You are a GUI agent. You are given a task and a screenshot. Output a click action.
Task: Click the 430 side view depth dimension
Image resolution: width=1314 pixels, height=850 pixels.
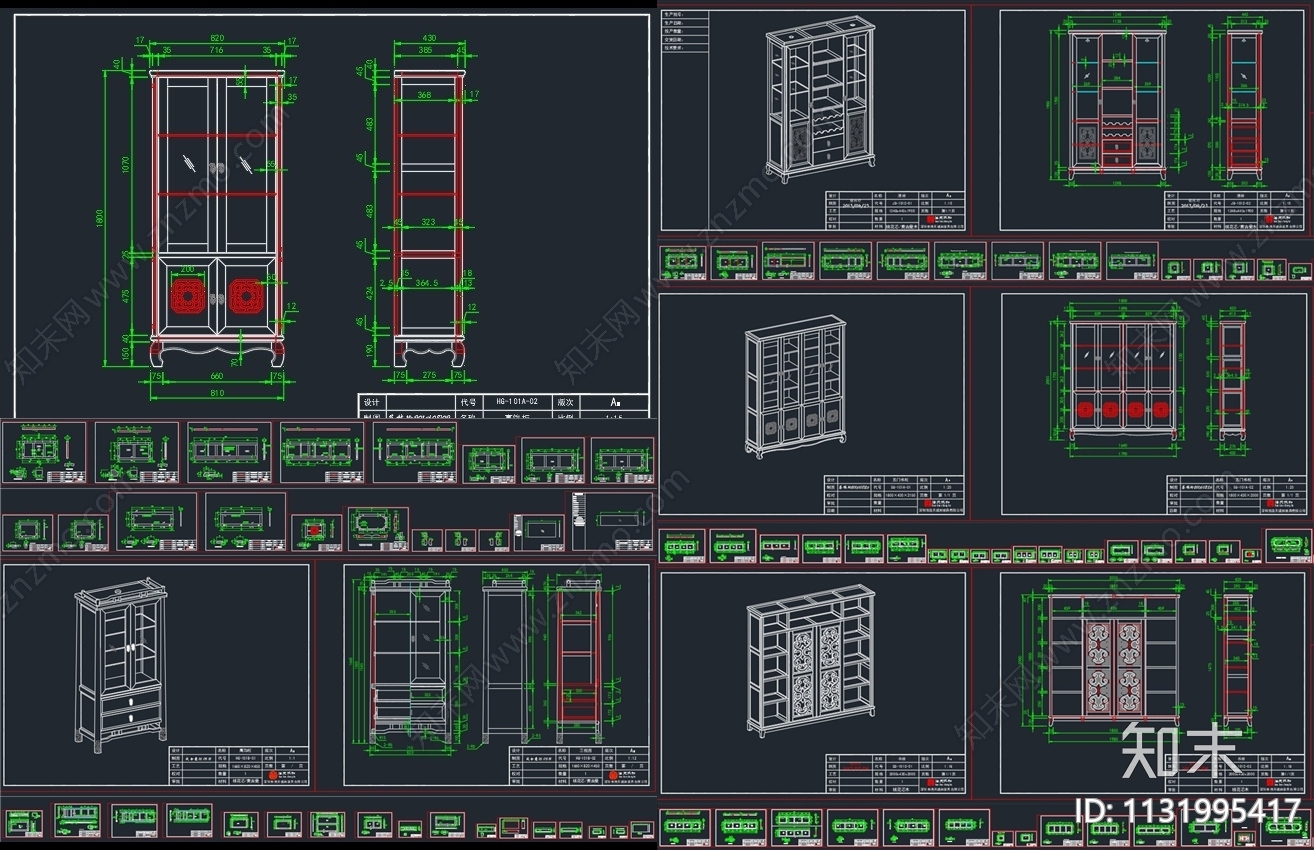coord(429,36)
